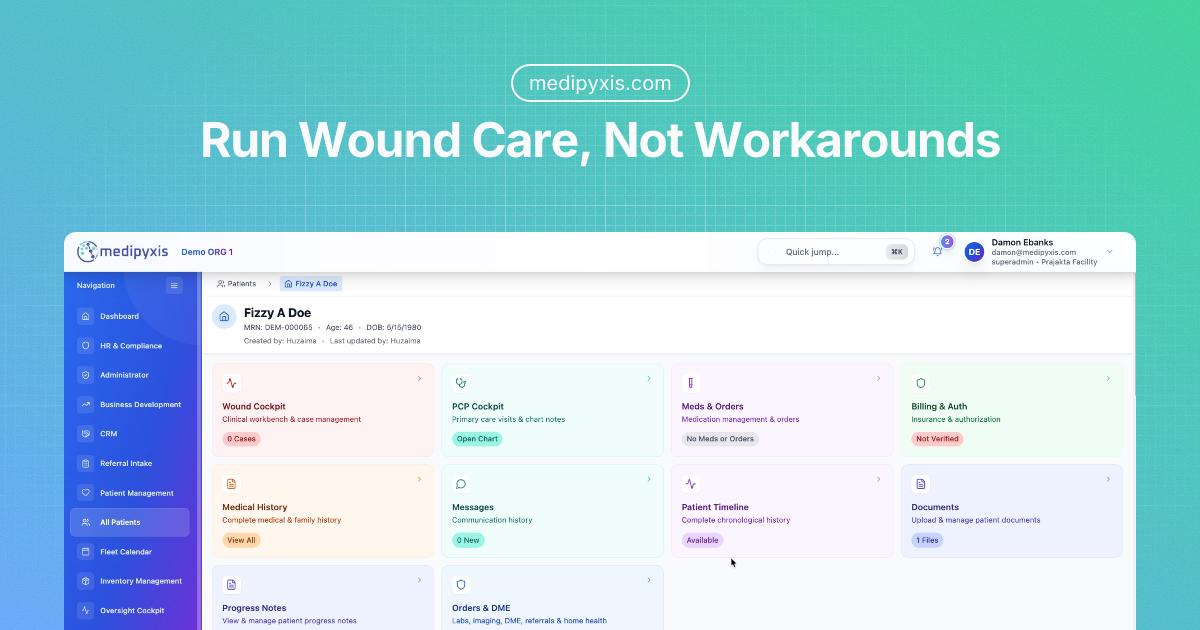1200x630 pixels.
Task: Click the Available timeline badge
Action: point(703,540)
